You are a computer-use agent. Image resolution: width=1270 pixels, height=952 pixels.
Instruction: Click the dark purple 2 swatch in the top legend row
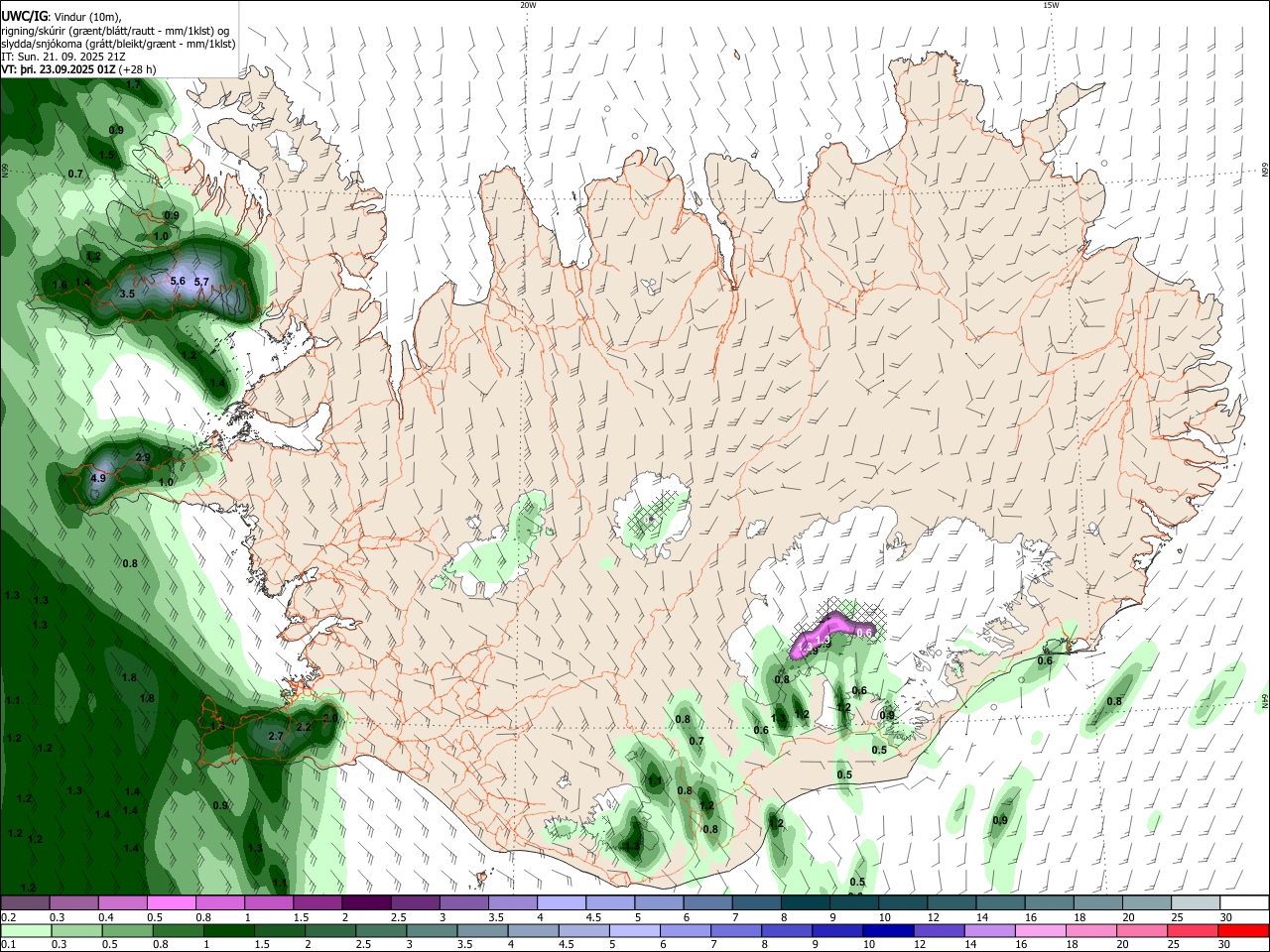point(365,903)
